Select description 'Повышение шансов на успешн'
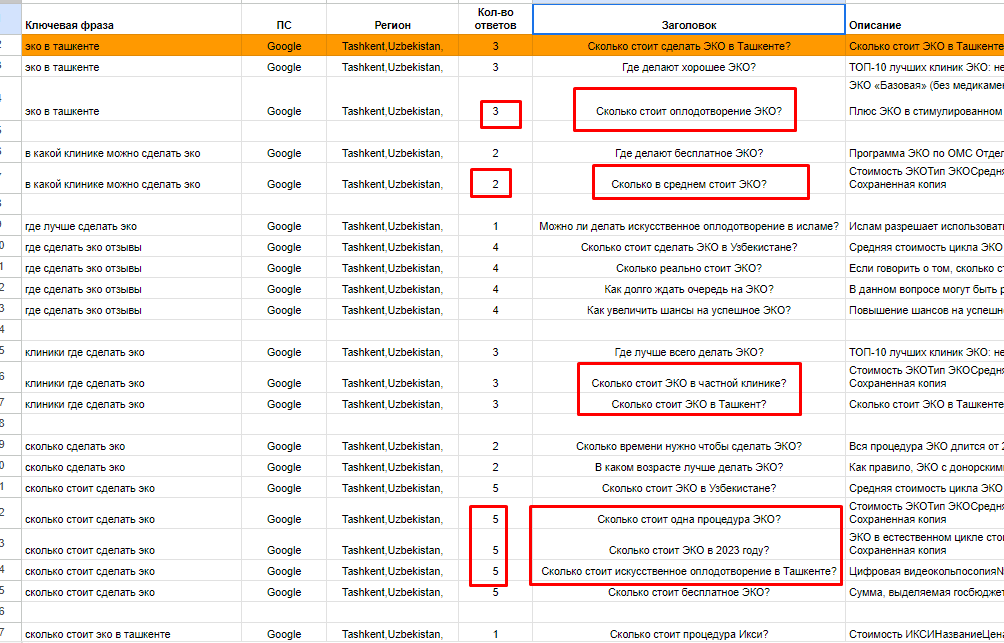1004x643 pixels. (925, 310)
